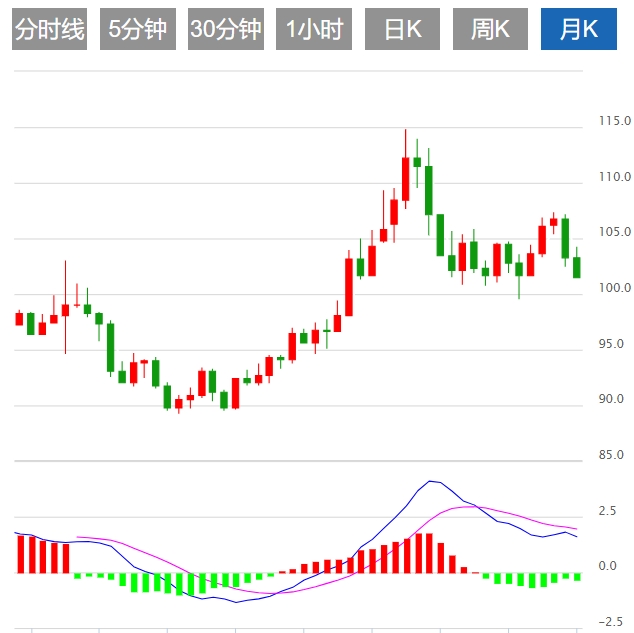Click the 110.0 price axis label

615,176
